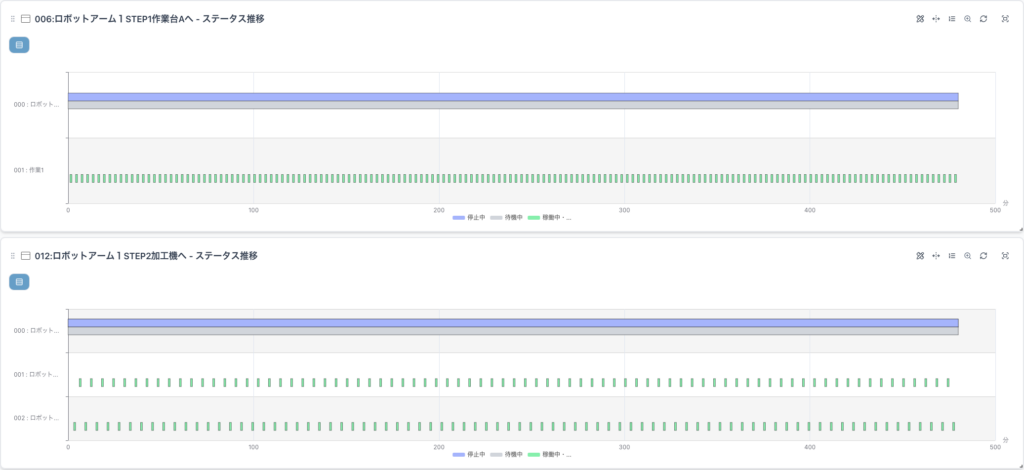Click the gray 待機中 bar in 006 chart
1024x470 pixels.
(513, 105)
